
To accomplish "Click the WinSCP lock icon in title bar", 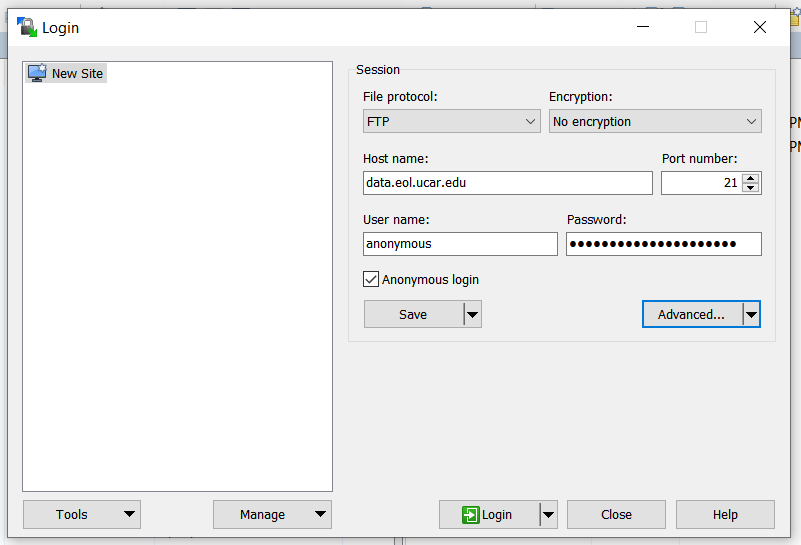I will (x=27, y=27).
